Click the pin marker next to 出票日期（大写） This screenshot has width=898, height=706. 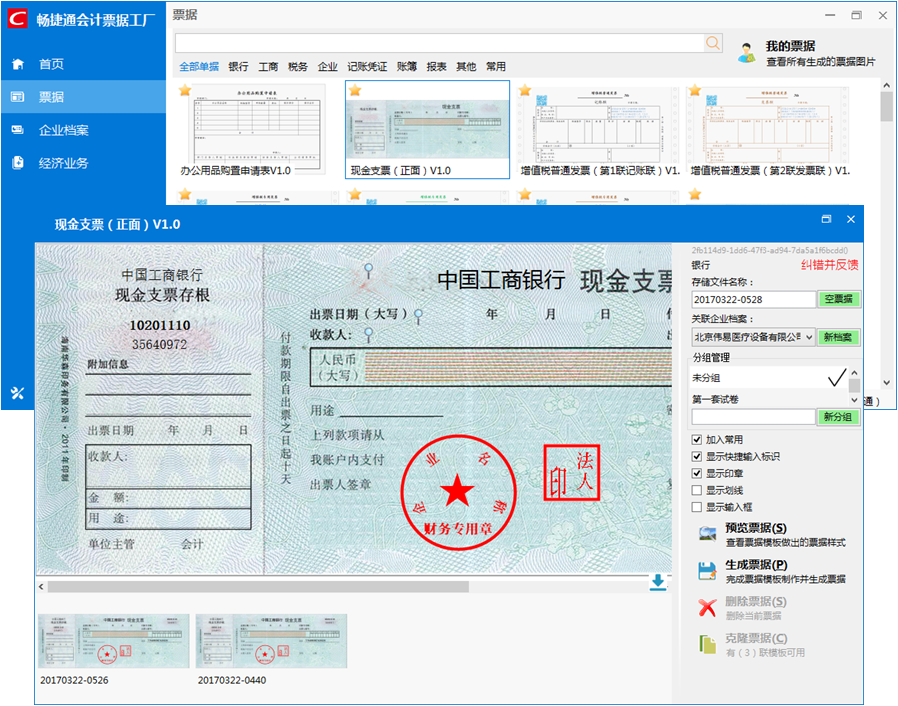(x=419, y=316)
